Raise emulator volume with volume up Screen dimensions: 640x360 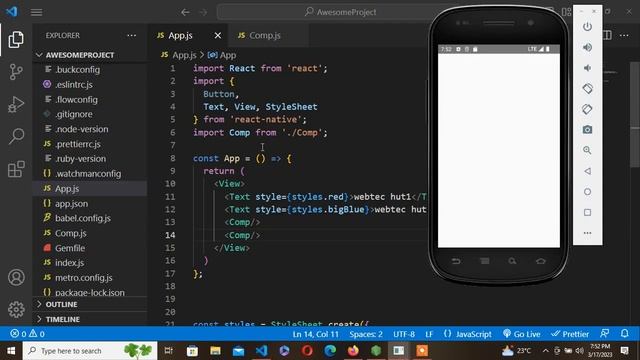[587, 47]
